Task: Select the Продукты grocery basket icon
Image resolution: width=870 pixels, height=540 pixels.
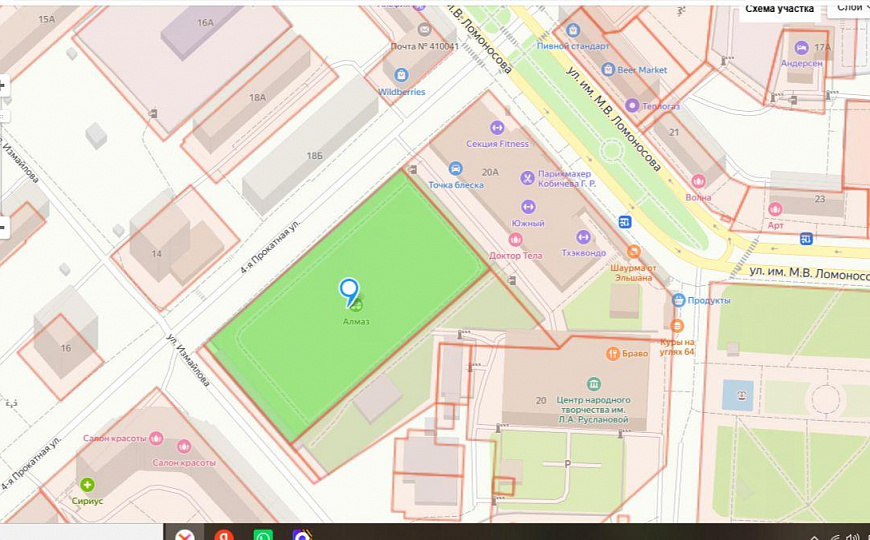Action: pos(678,300)
